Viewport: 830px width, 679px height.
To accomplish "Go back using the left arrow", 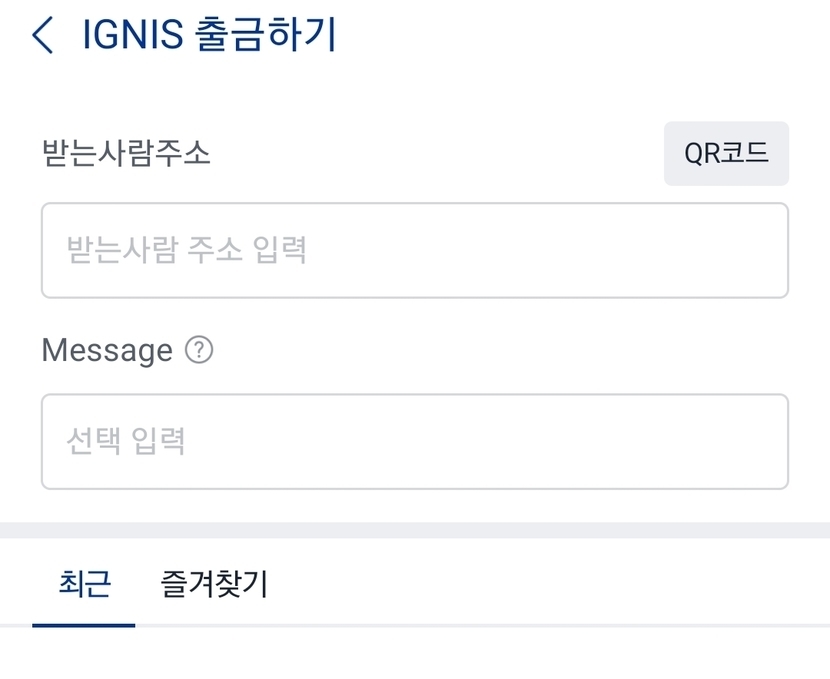I will 42,35.
